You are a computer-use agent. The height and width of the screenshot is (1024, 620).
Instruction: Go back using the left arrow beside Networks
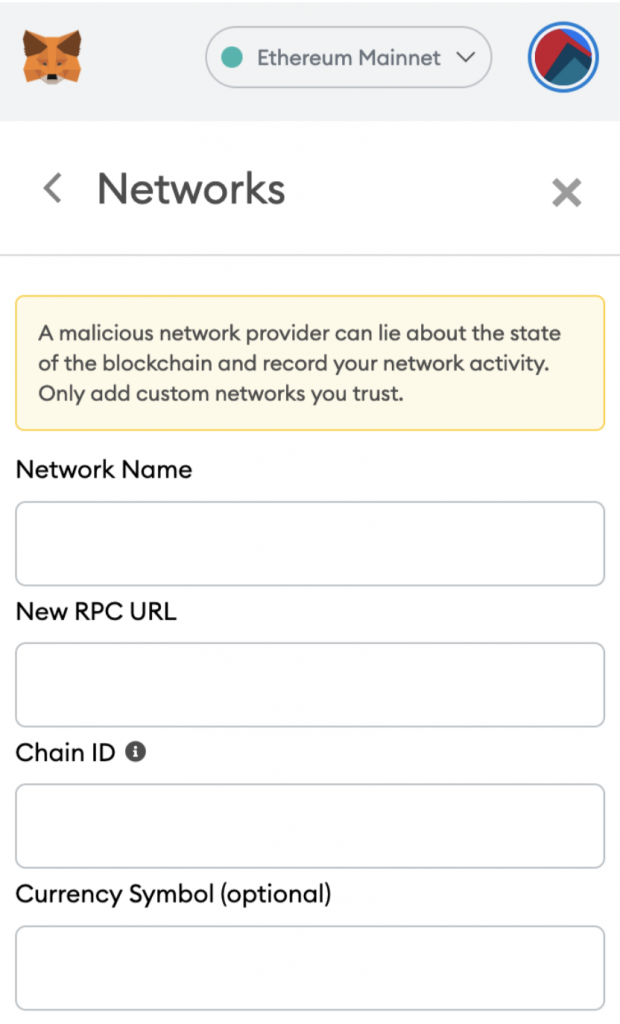click(52, 189)
